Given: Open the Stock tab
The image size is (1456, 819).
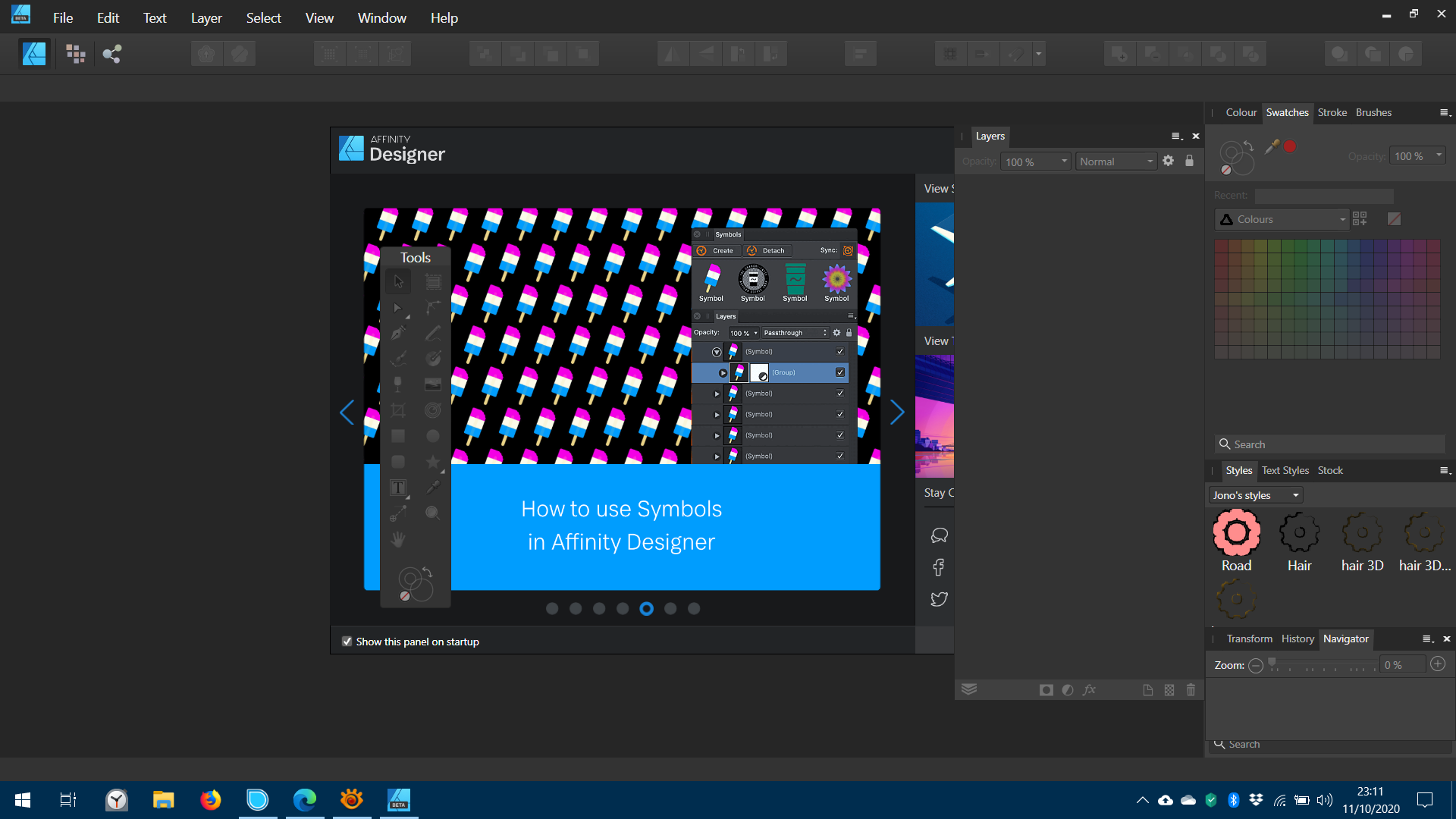Looking at the screenshot, I should pos(1330,470).
